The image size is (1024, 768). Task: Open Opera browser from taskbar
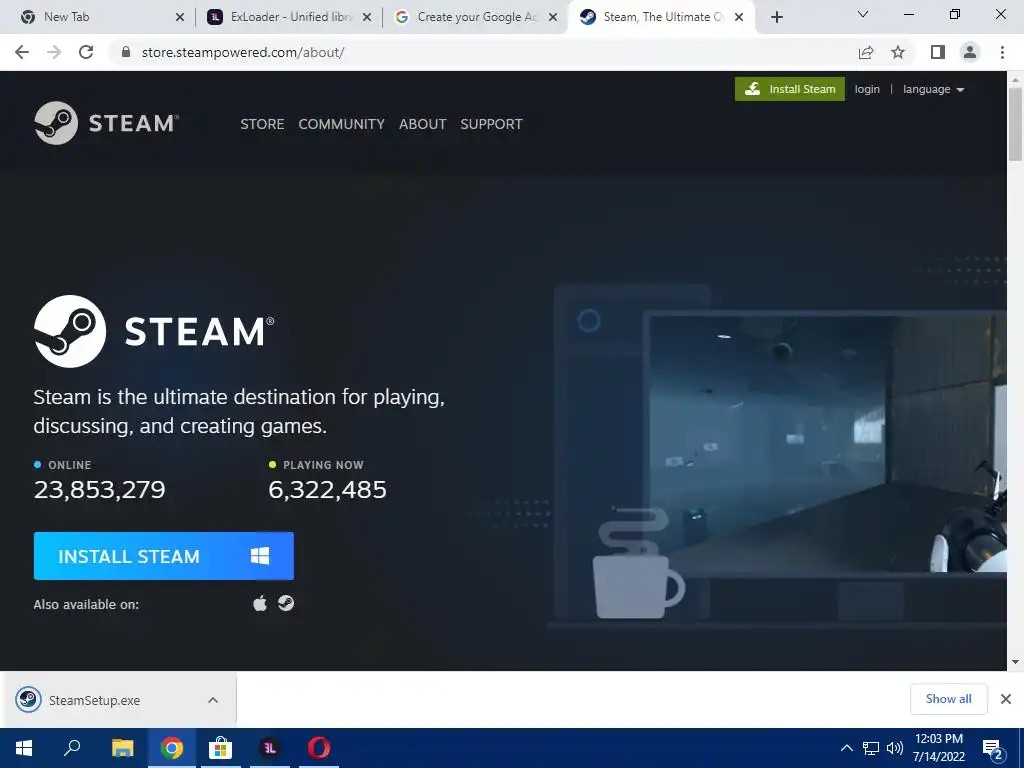pos(319,748)
